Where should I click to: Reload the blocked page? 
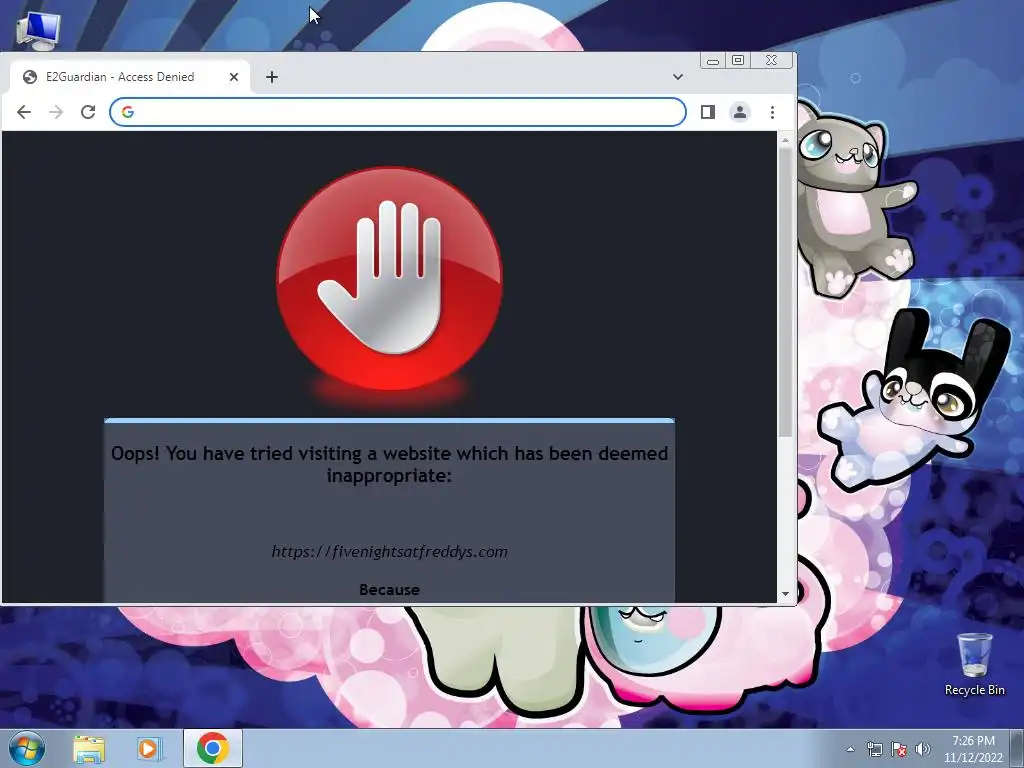[x=88, y=112]
